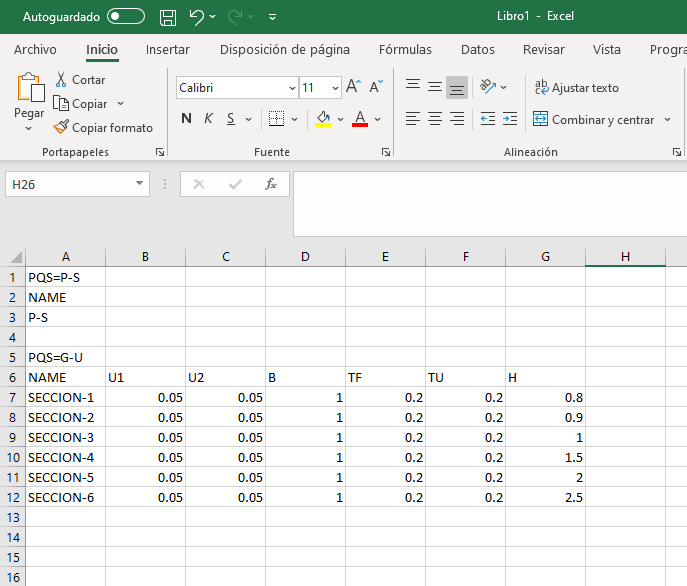Apply red font color
The height and width of the screenshot is (586, 687).
(x=360, y=118)
